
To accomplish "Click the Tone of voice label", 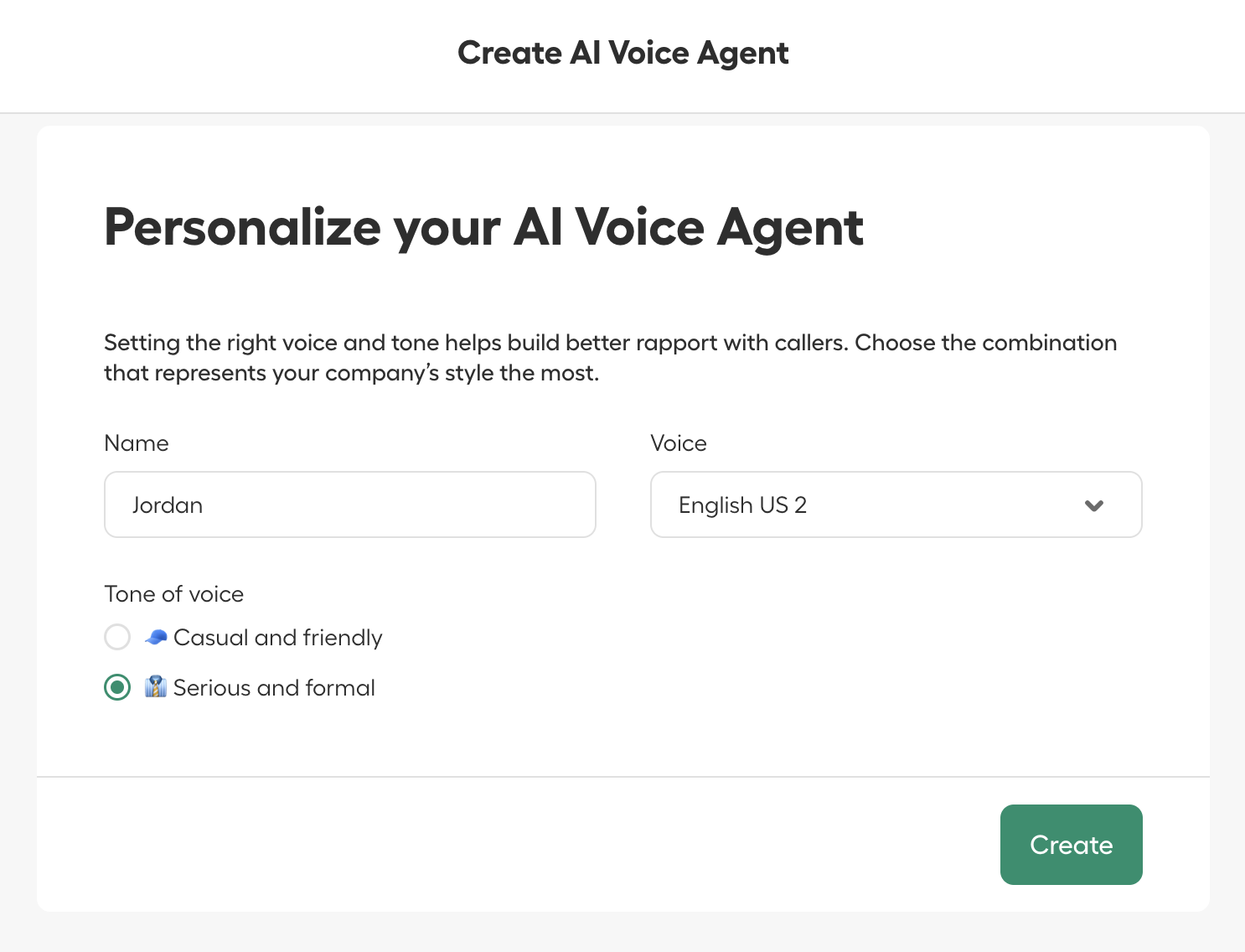I will (x=174, y=594).
